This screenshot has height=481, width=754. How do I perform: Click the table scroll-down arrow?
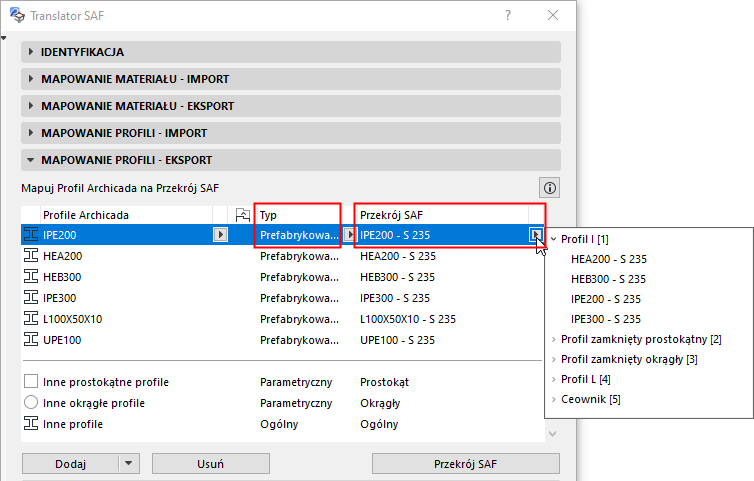tap(553, 434)
